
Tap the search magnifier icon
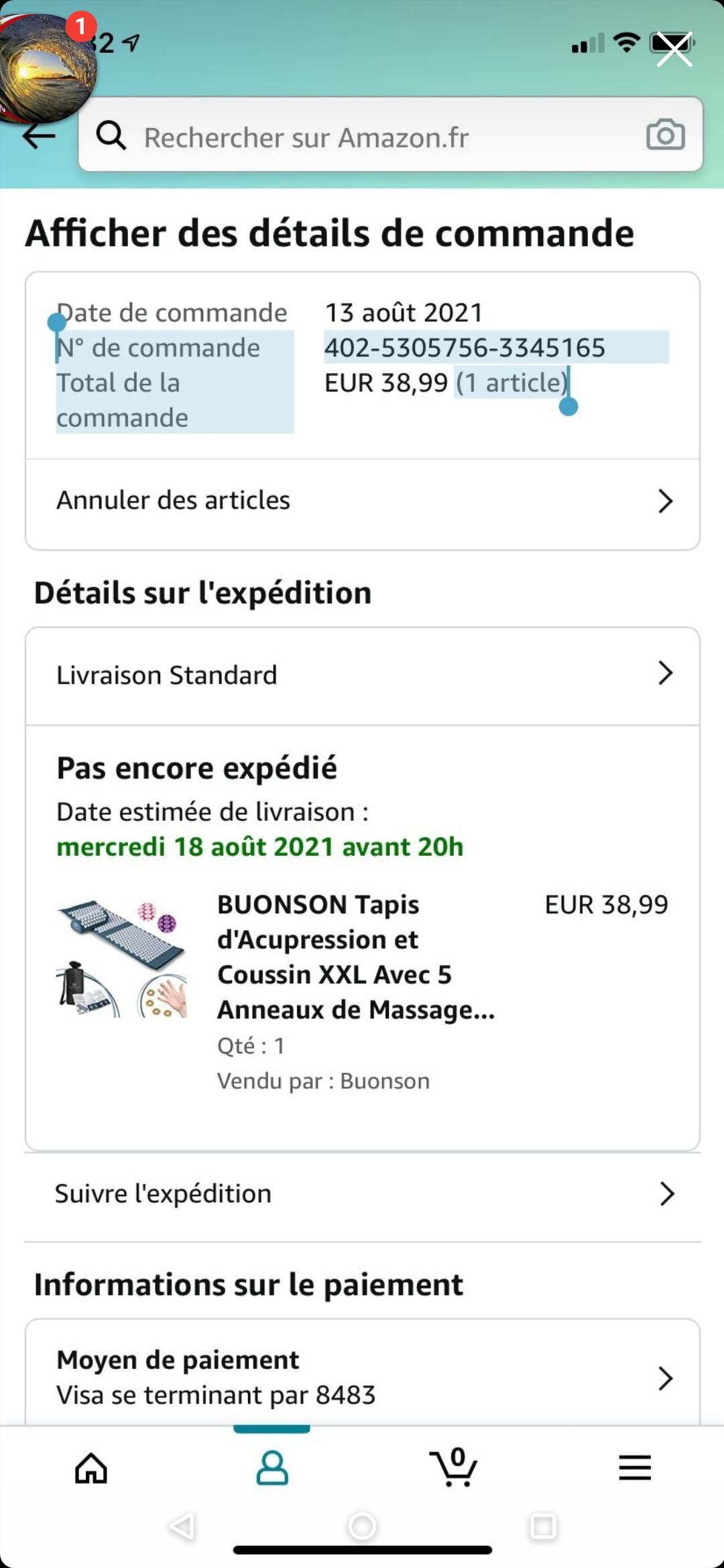coord(111,135)
